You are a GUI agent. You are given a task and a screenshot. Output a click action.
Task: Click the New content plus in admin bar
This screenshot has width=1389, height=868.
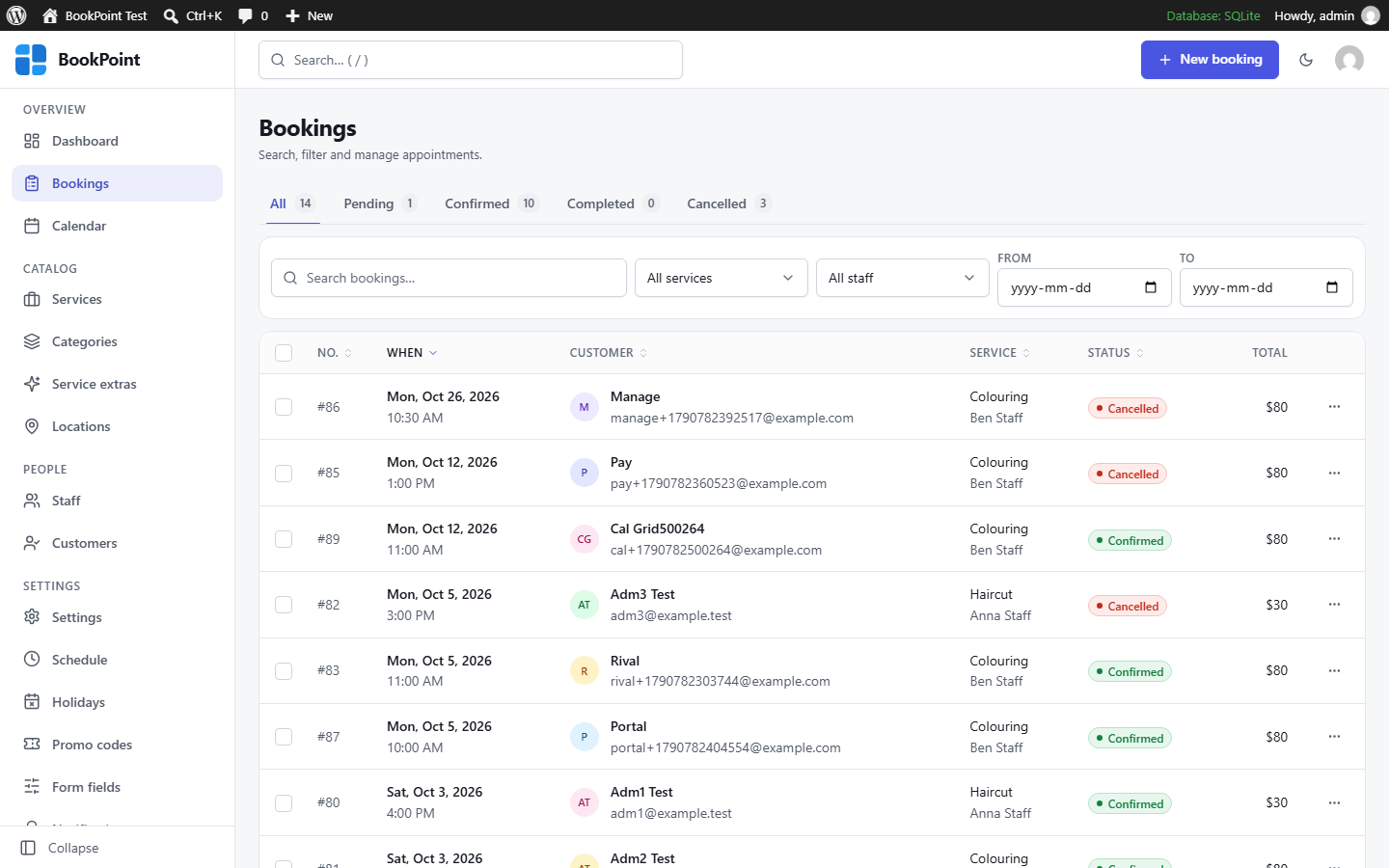tap(309, 15)
